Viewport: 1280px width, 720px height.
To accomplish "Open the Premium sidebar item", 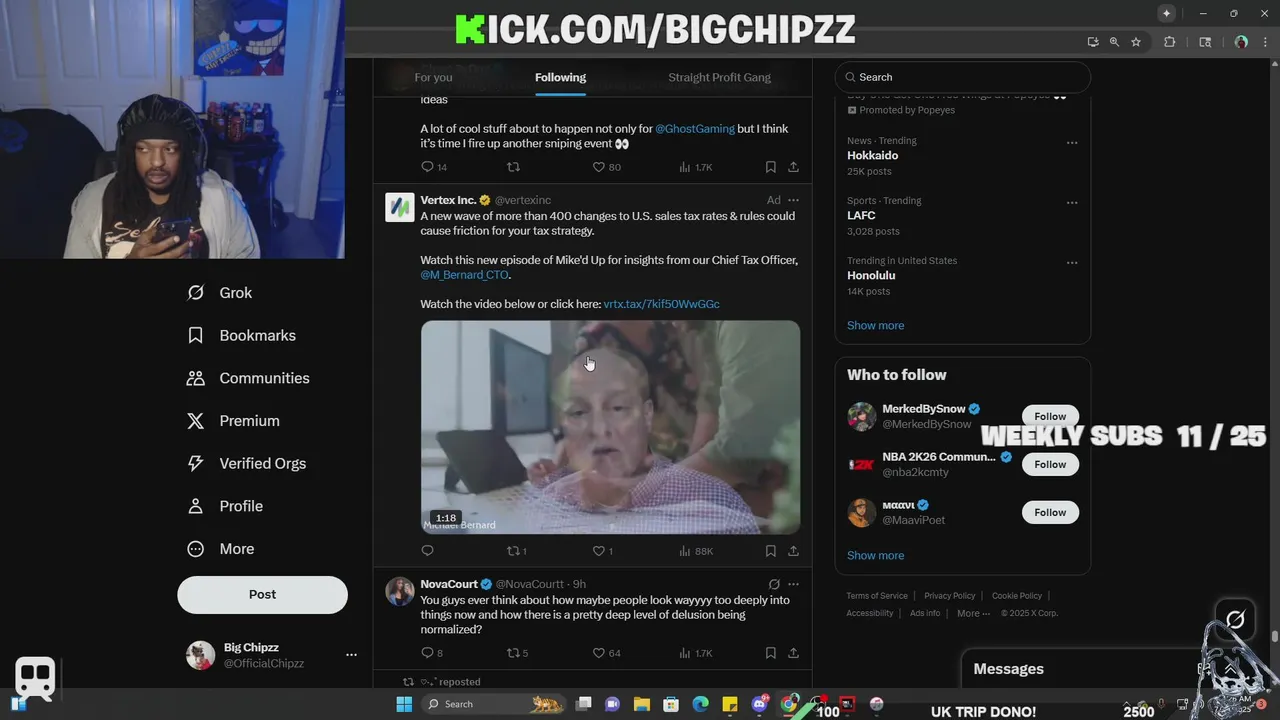I will tap(233, 421).
